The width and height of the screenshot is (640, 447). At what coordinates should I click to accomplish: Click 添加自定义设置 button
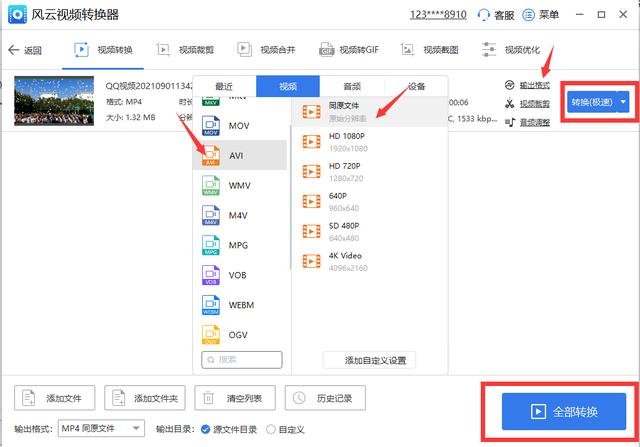pyautogui.click(x=369, y=360)
